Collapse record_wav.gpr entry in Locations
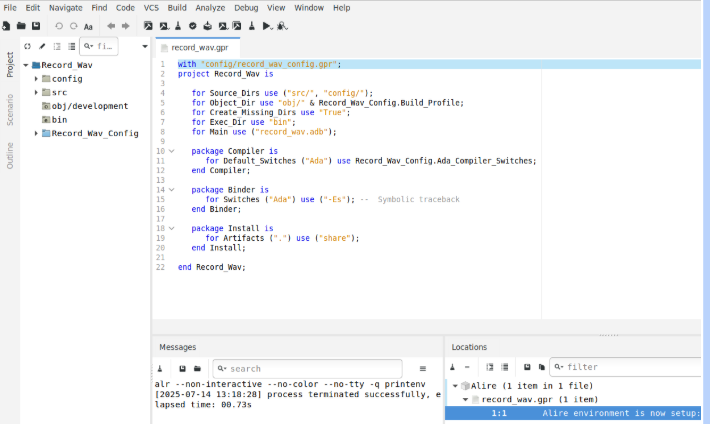Image resolution: width=710 pixels, height=424 pixels. point(465,400)
